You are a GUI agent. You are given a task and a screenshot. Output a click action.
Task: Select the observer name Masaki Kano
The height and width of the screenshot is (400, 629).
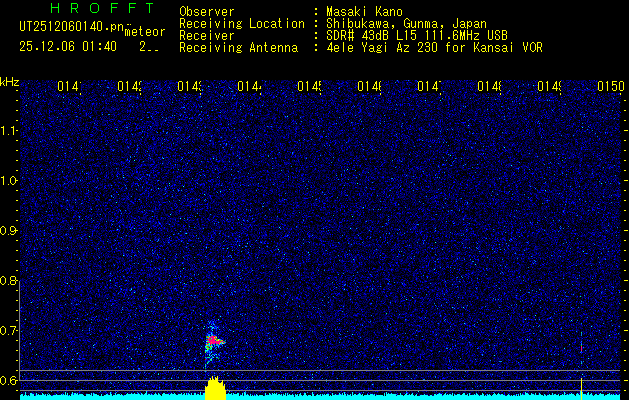click(364, 12)
